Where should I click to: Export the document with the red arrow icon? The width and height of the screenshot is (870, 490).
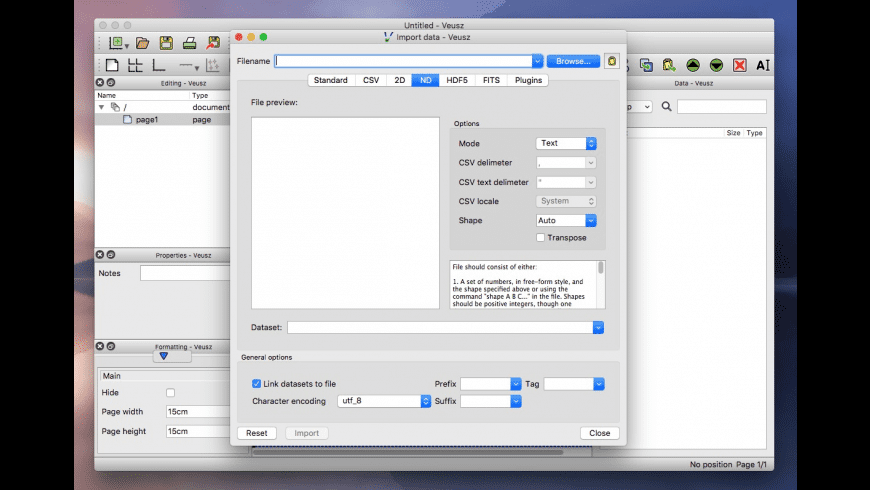[x=213, y=43]
